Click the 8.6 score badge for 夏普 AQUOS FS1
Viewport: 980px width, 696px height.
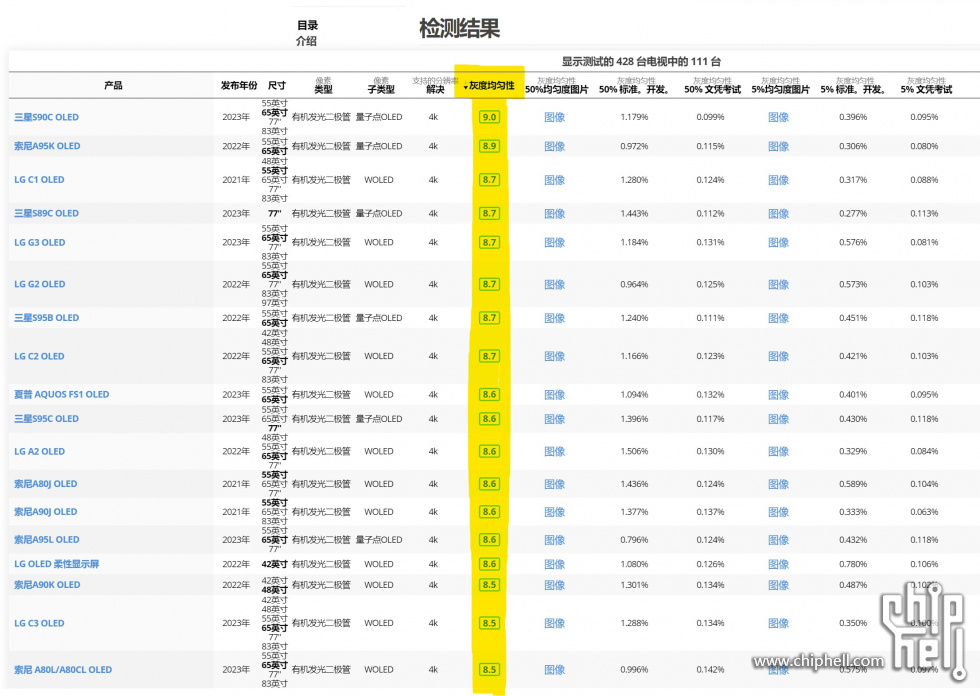click(489, 395)
